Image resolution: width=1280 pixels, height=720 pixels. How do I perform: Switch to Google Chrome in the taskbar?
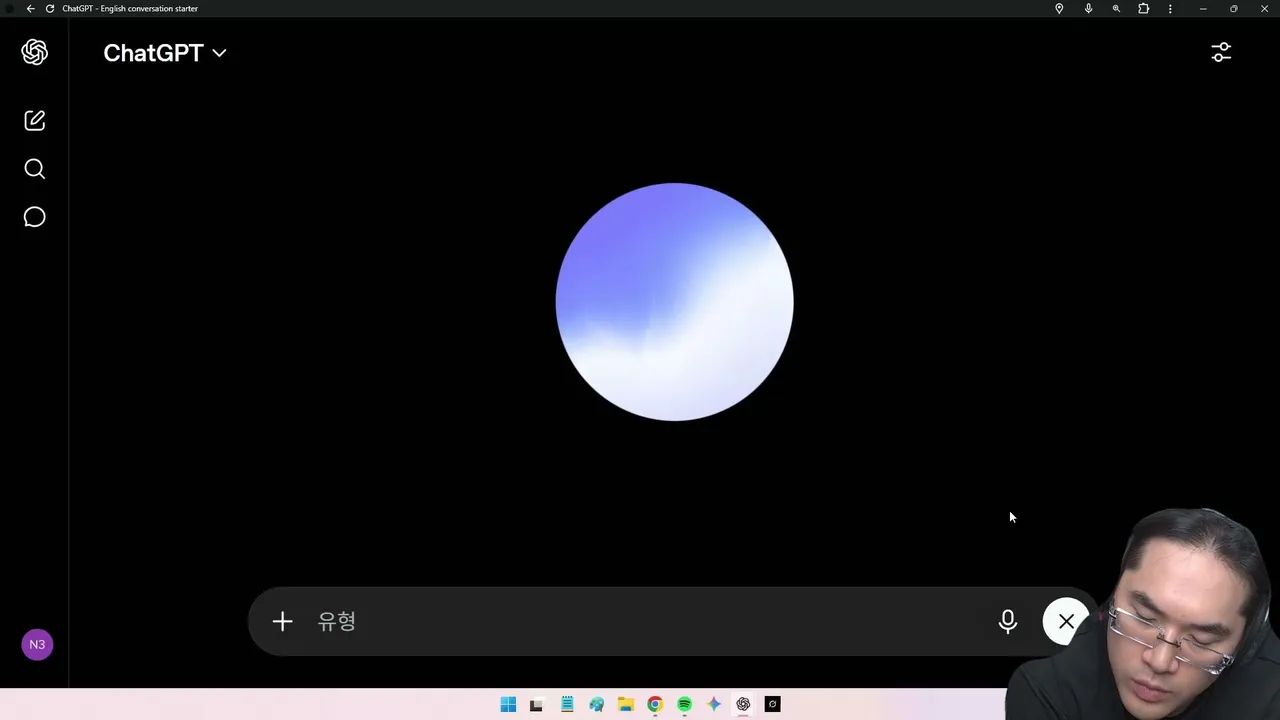pyautogui.click(x=655, y=705)
